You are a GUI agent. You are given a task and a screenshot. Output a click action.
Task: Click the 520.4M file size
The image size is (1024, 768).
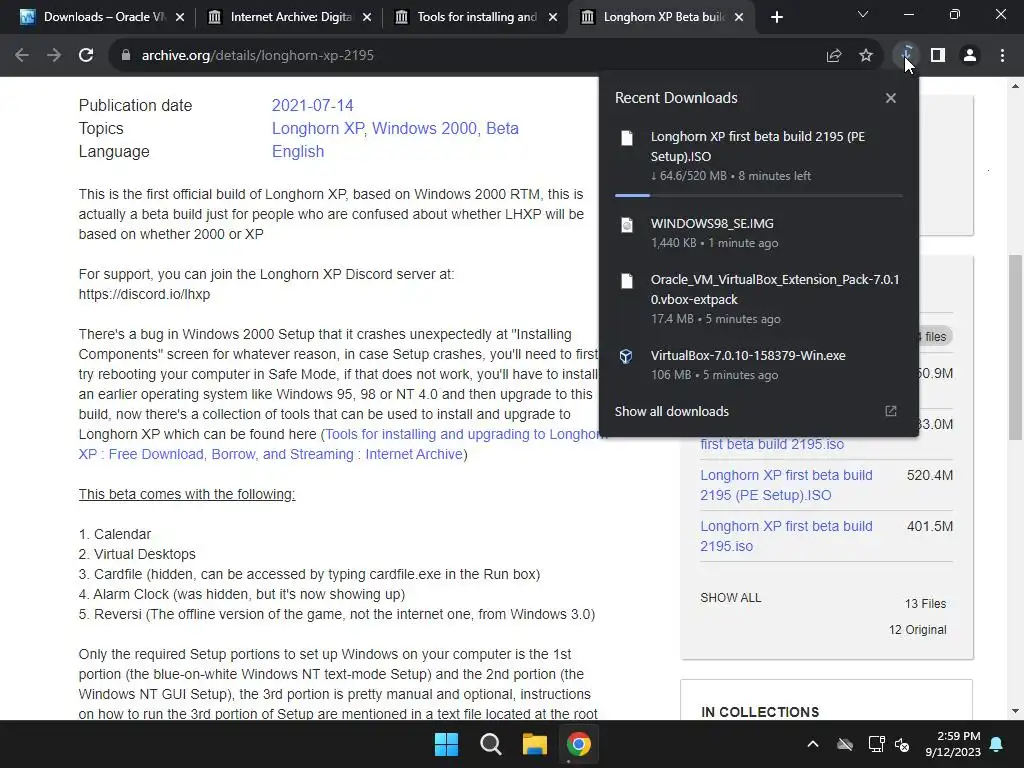[x=930, y=475]
